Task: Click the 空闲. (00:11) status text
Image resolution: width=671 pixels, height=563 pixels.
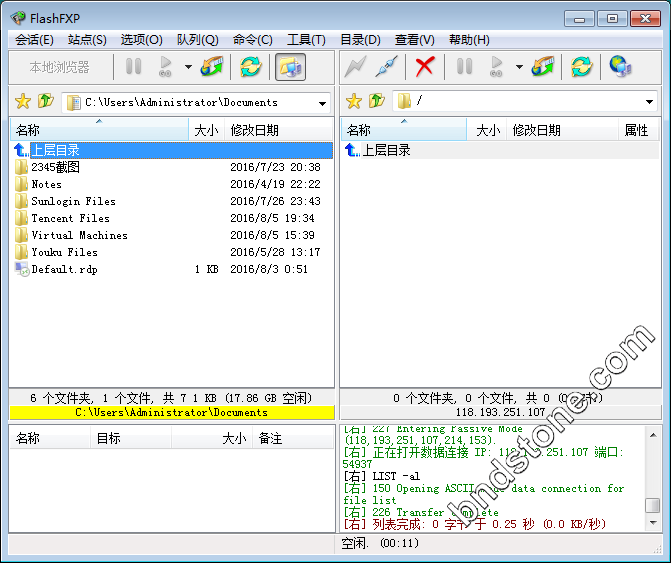Action: click(380, 543)
